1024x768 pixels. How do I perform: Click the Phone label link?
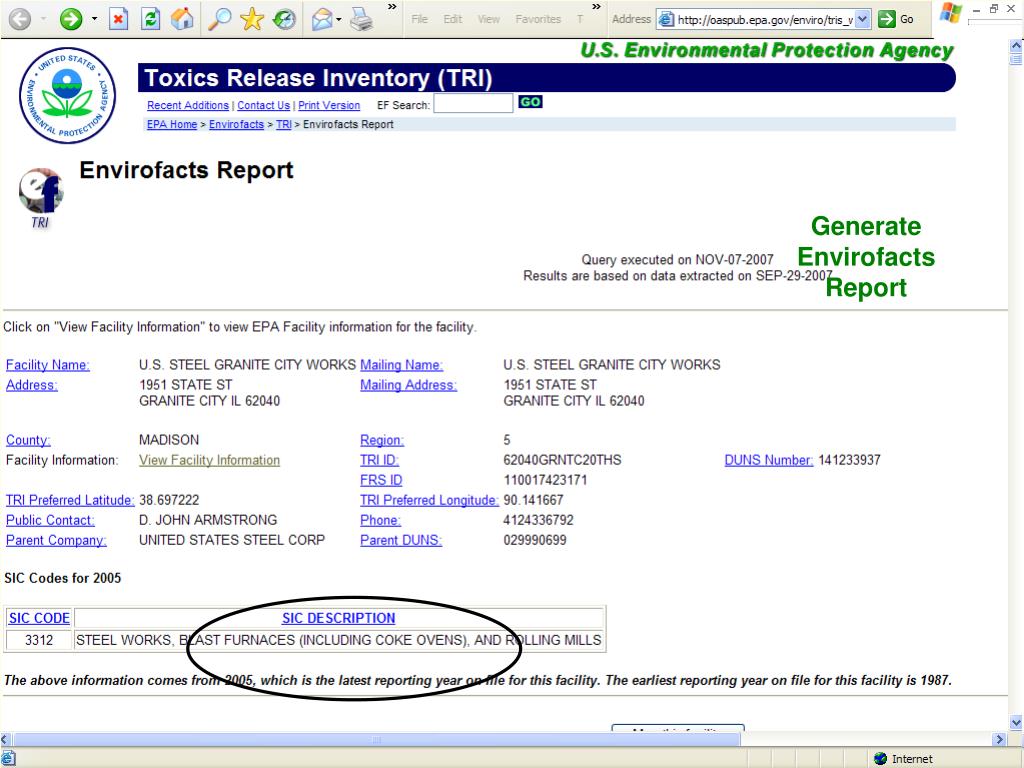(x=381, y=520)
